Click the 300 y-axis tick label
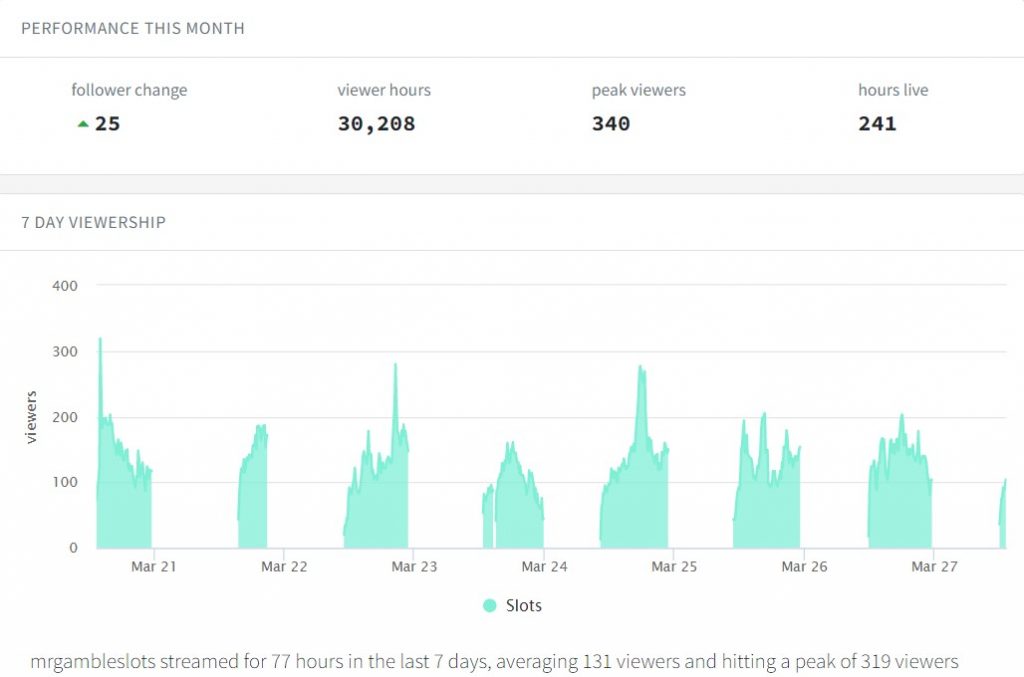This screenshot has width=1024, height=677. [65, 352]
